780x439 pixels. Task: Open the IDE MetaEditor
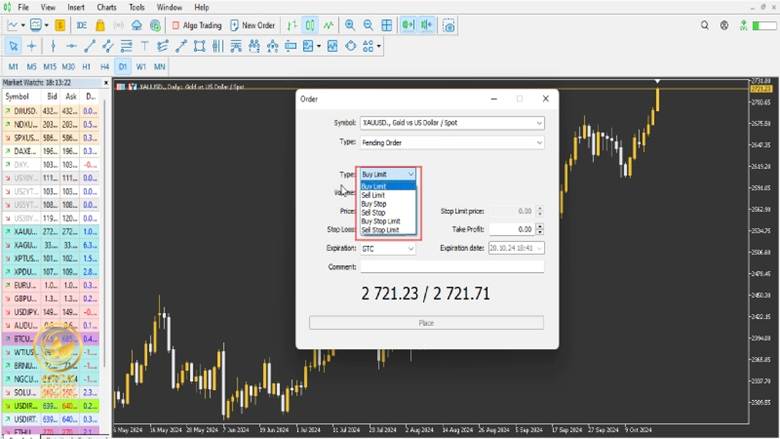click(82, 25)
